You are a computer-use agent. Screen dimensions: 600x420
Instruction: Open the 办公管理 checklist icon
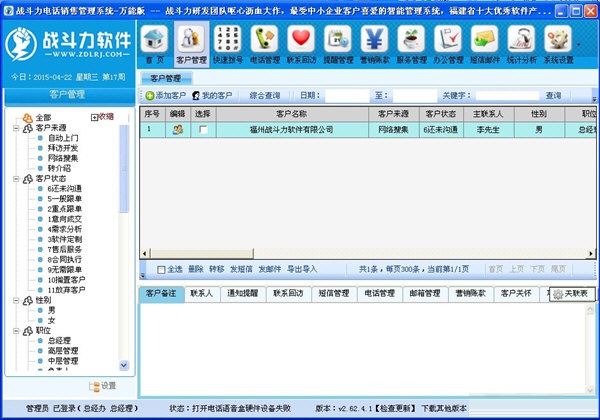[448, 39]
